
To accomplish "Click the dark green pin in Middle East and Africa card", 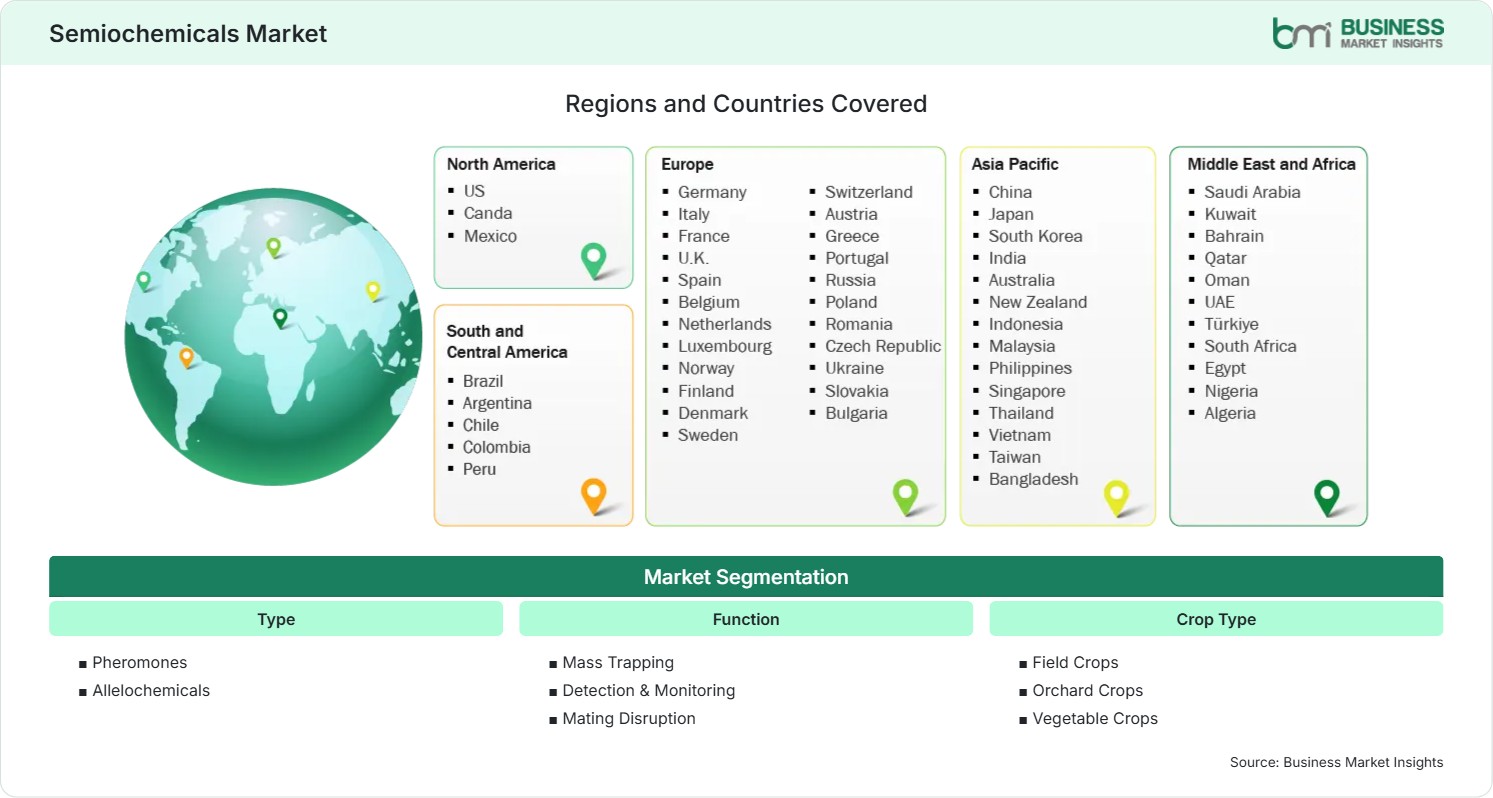I will click(x=1327, y=498).
